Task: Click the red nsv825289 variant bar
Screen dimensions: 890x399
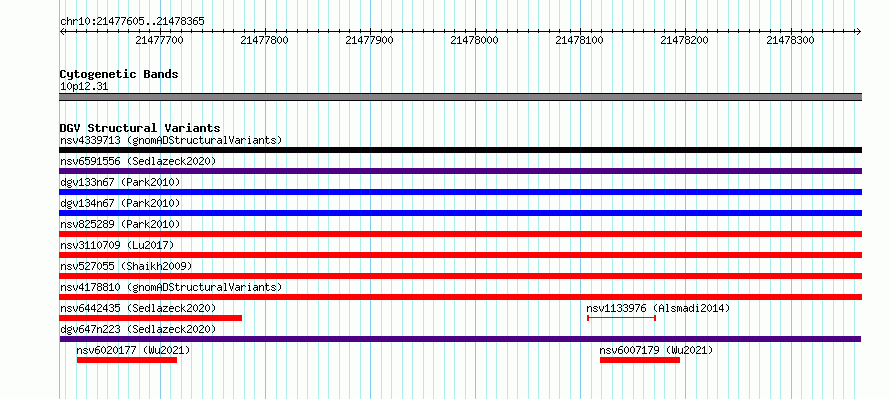Action: pos(460,234)
